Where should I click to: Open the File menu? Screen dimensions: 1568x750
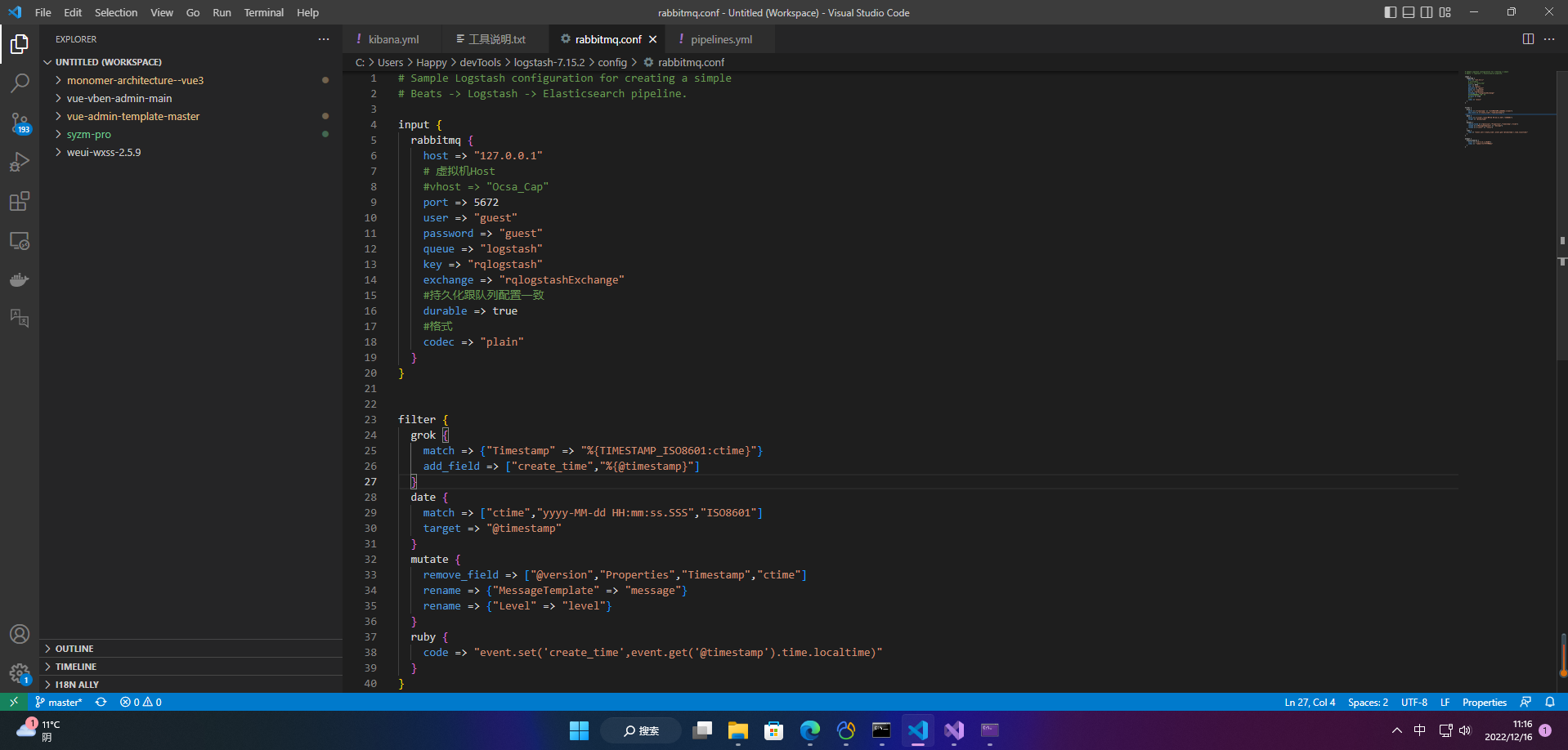click(43, 12)
